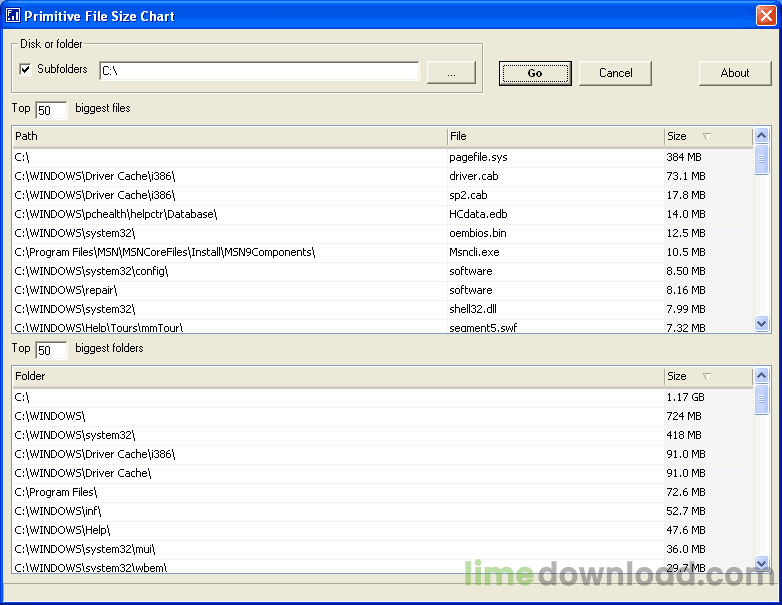Click files list scrollbar down arrow

(762, 323)
